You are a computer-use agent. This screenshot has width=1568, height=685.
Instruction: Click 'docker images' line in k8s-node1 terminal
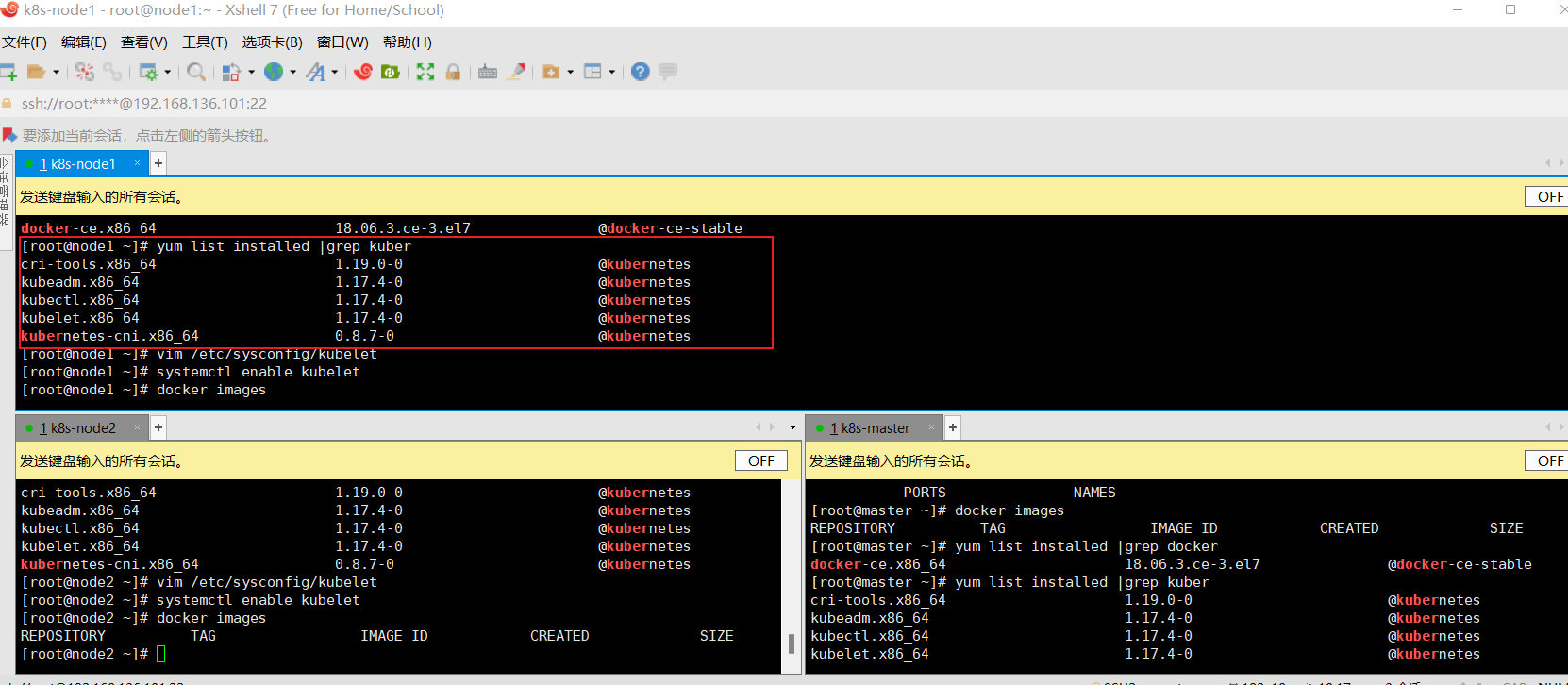(x=143, y=390)
